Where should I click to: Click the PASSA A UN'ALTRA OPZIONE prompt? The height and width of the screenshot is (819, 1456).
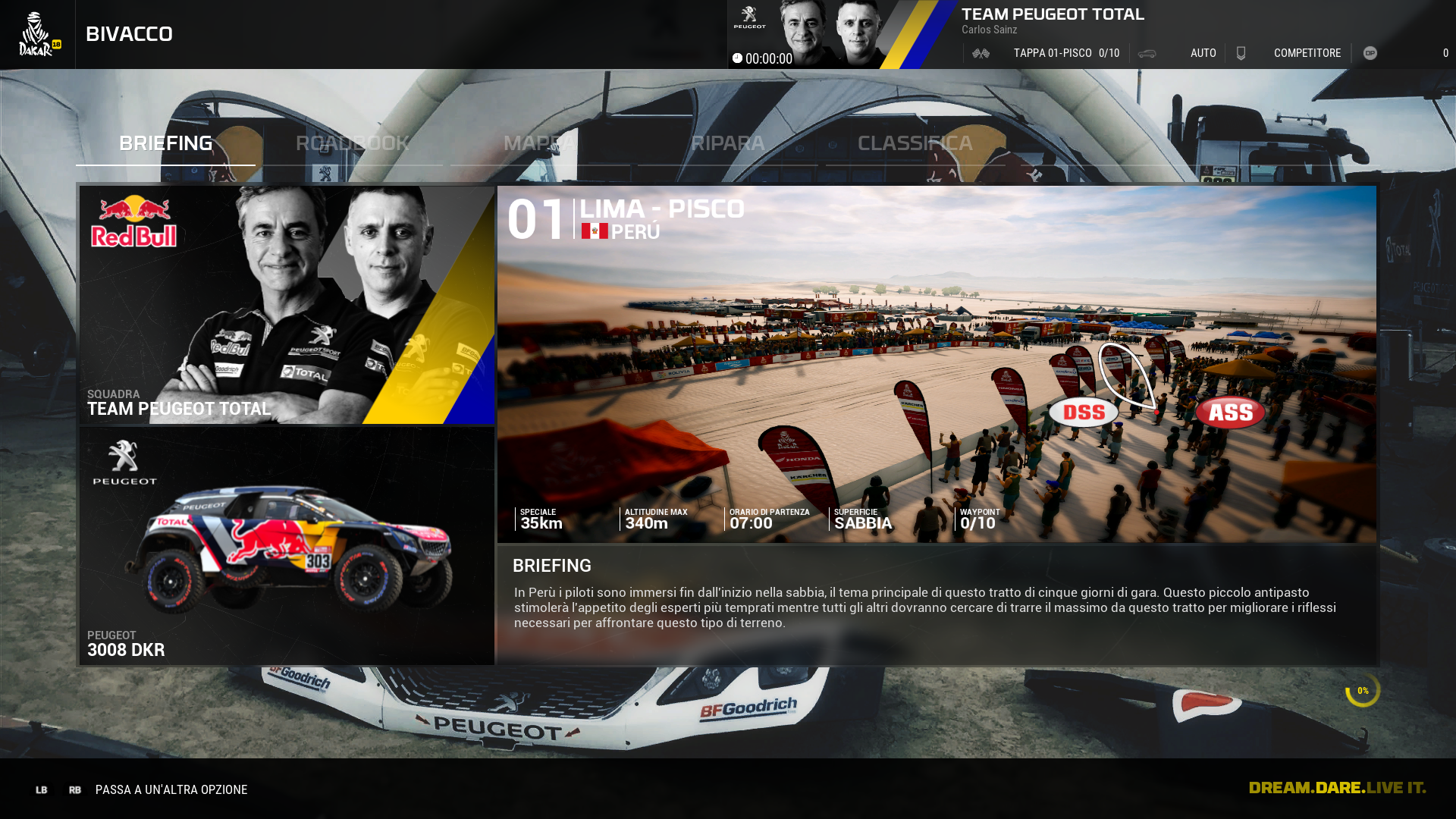tap(171, 789)
